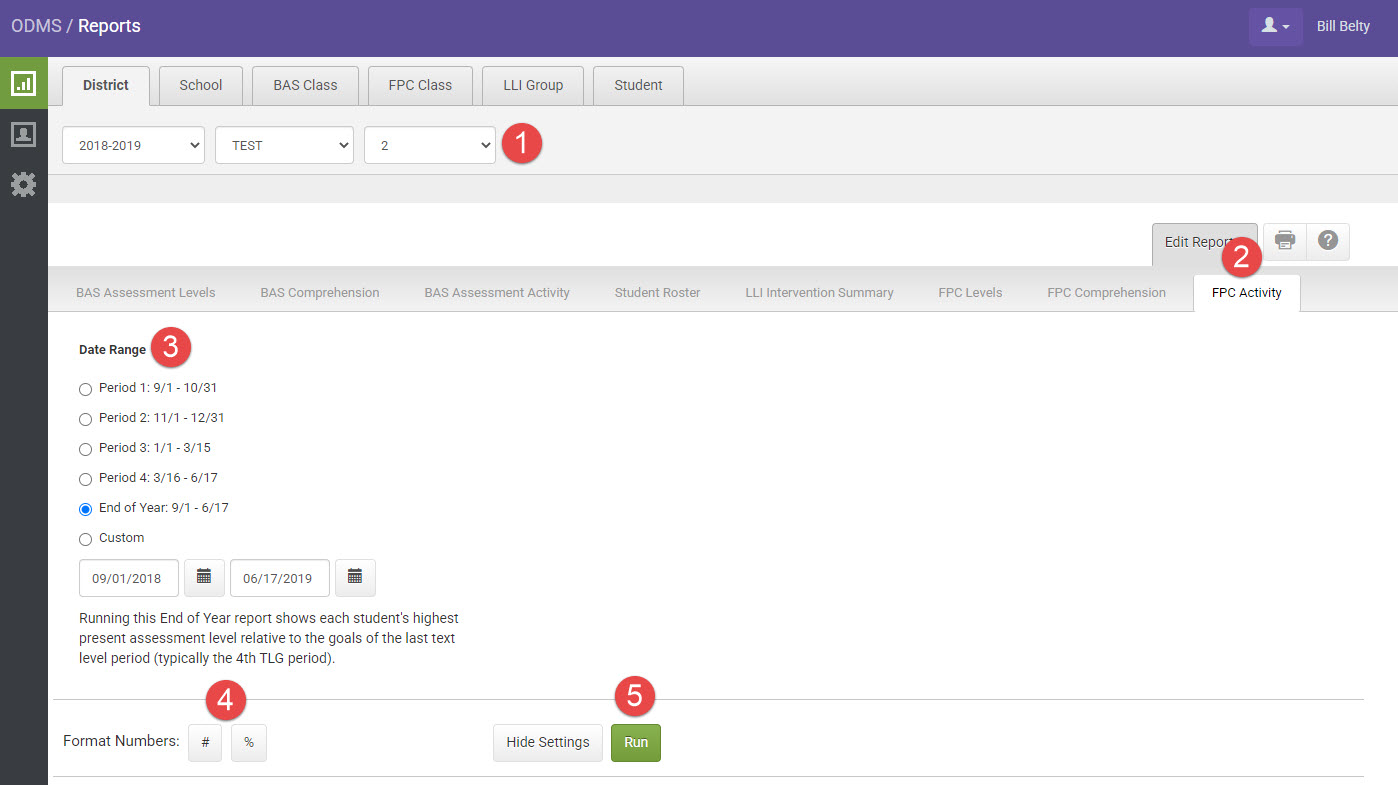Open the user account menu icon

tap(1275, 26)
